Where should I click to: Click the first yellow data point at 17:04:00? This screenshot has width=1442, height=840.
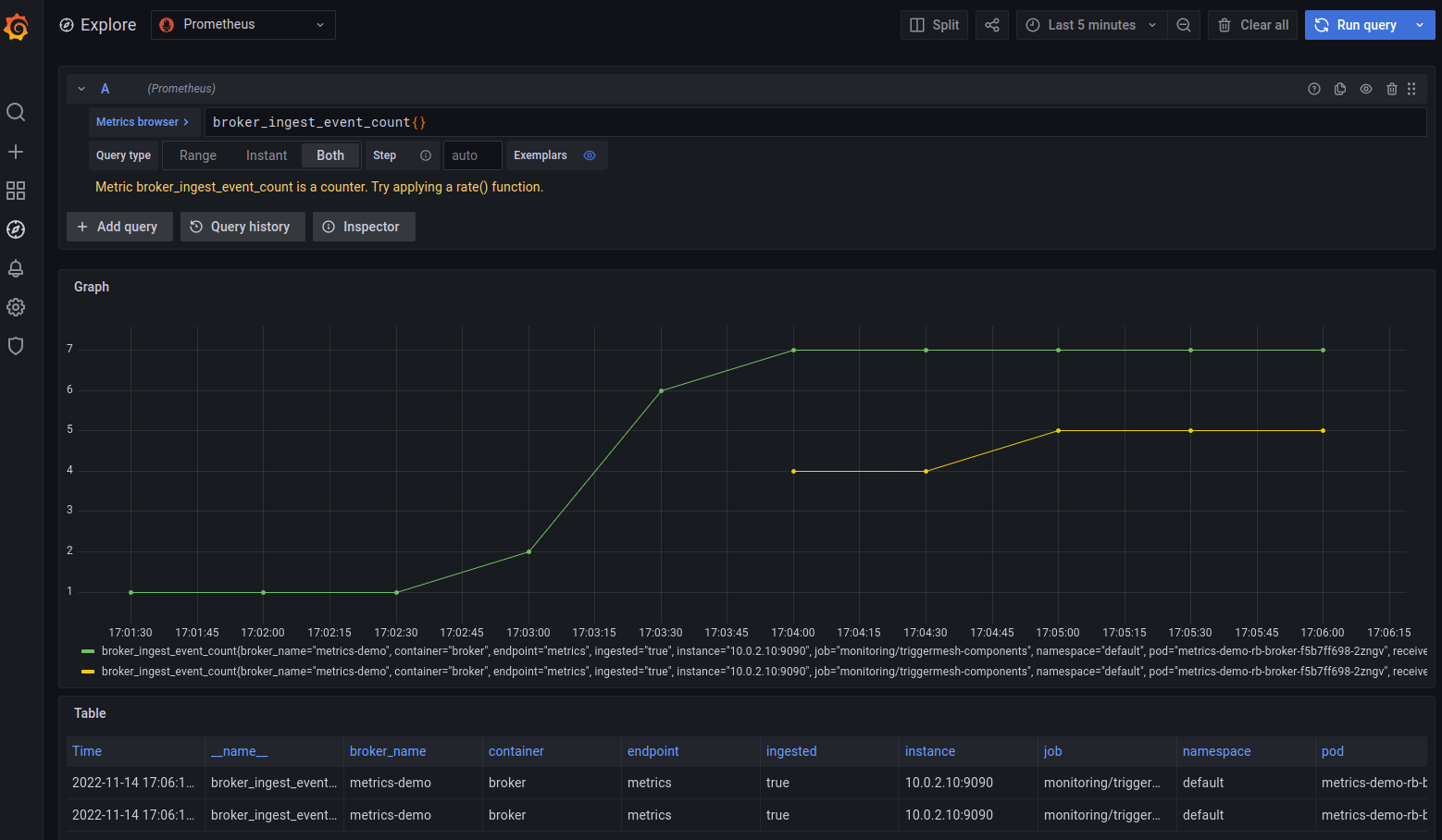pyautogui.click(x=793, y=471)
